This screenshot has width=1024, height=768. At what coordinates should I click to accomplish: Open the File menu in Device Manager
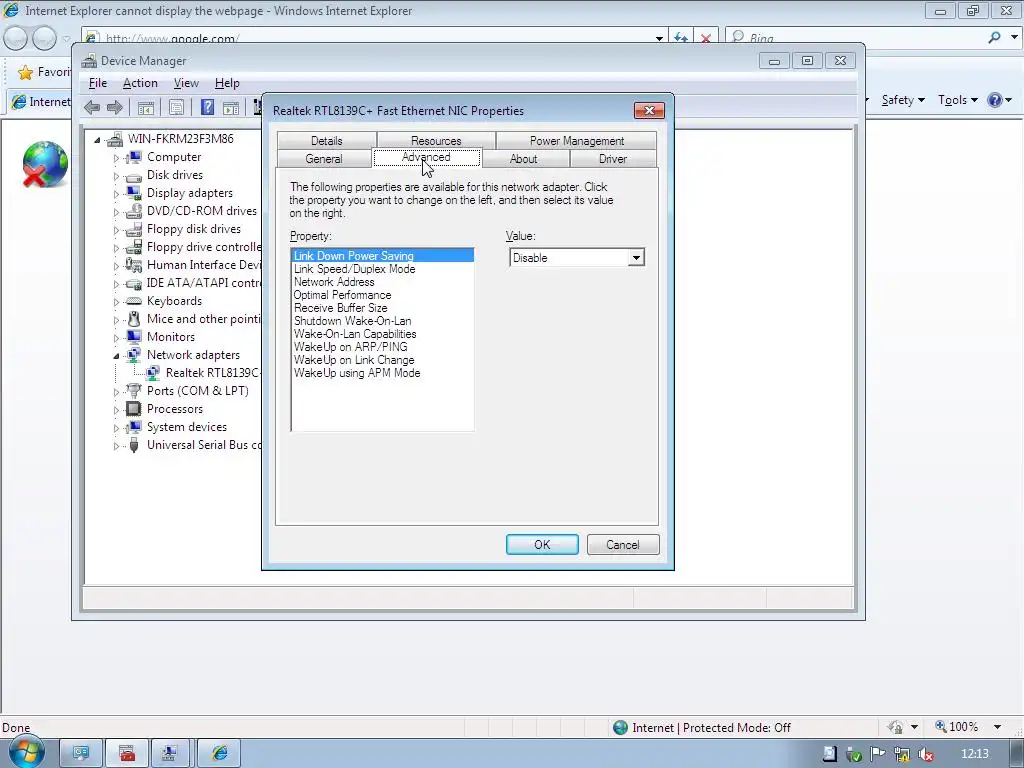98,83
